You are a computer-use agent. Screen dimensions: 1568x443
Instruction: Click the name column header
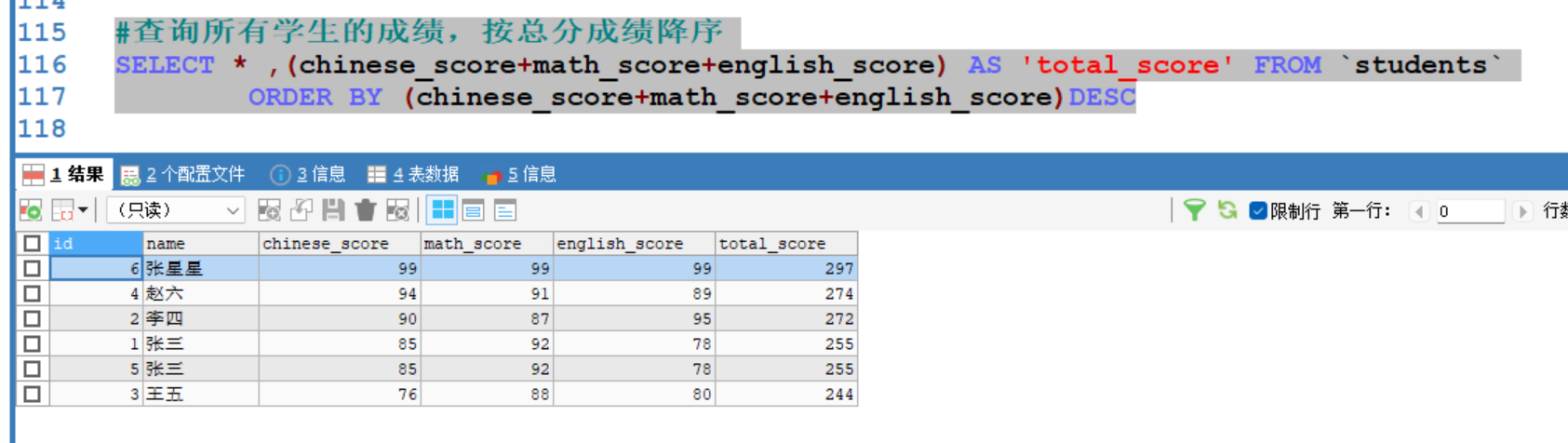click(201, 243)
